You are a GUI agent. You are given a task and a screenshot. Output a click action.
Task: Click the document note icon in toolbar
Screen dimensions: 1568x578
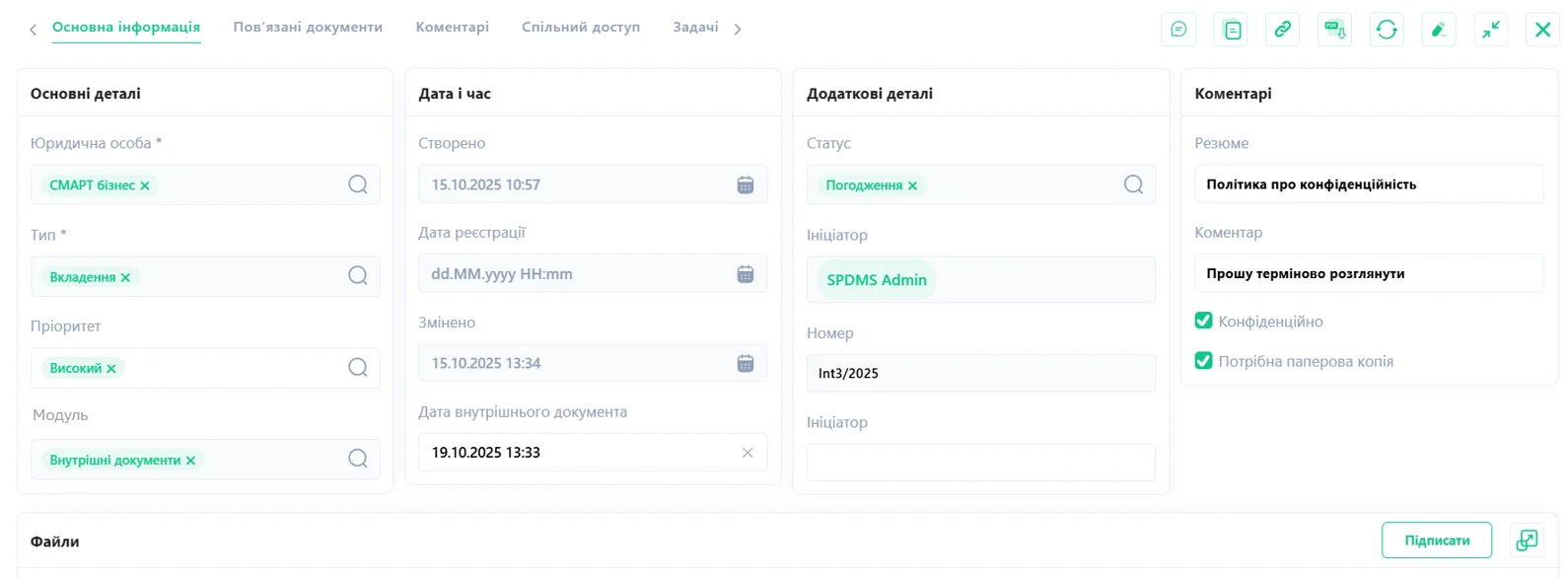1232,30
